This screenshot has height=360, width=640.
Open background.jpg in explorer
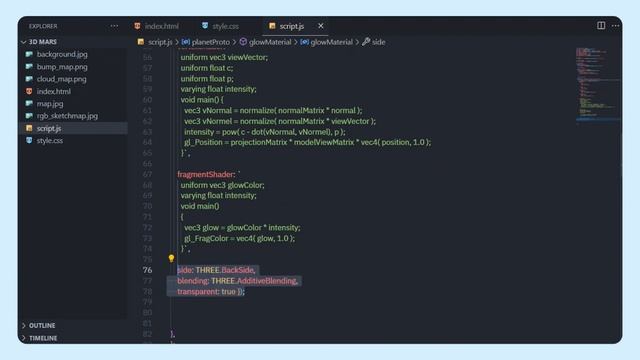click(x=62, y=54)
